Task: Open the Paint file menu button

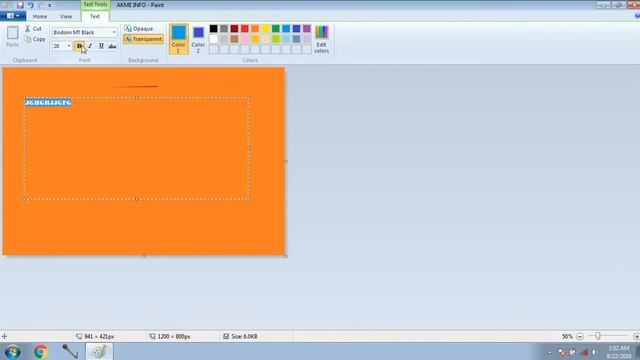Action: point(13,16)
